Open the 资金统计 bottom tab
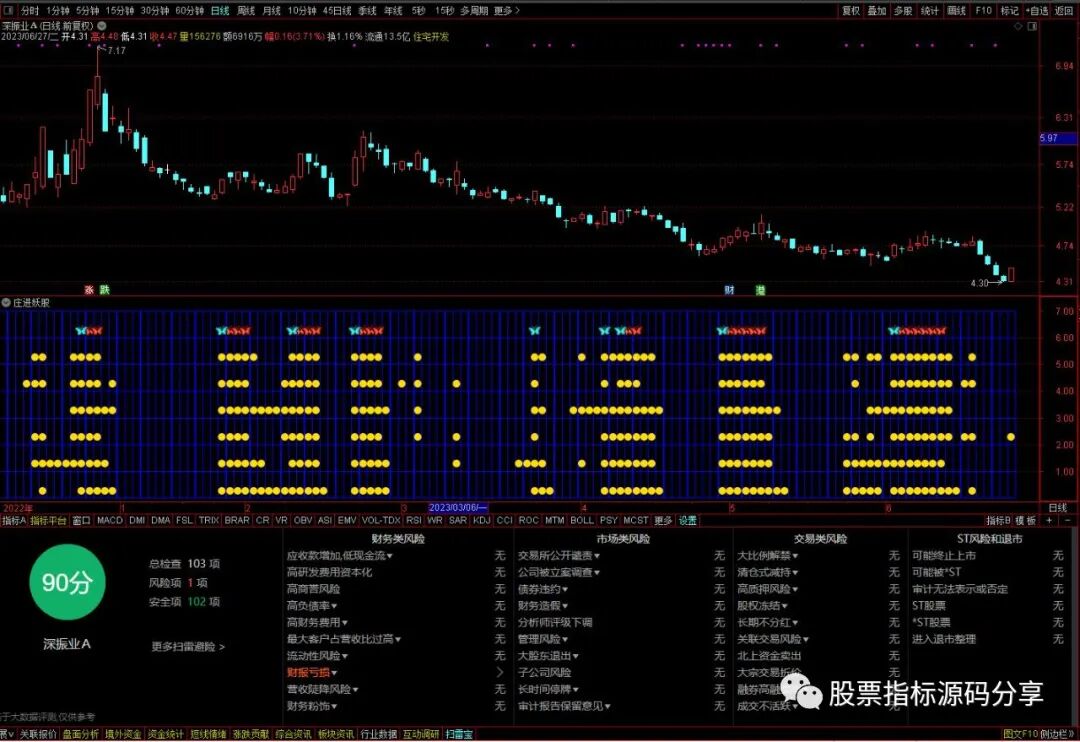Screen dimensions: 1080x742 165,734
